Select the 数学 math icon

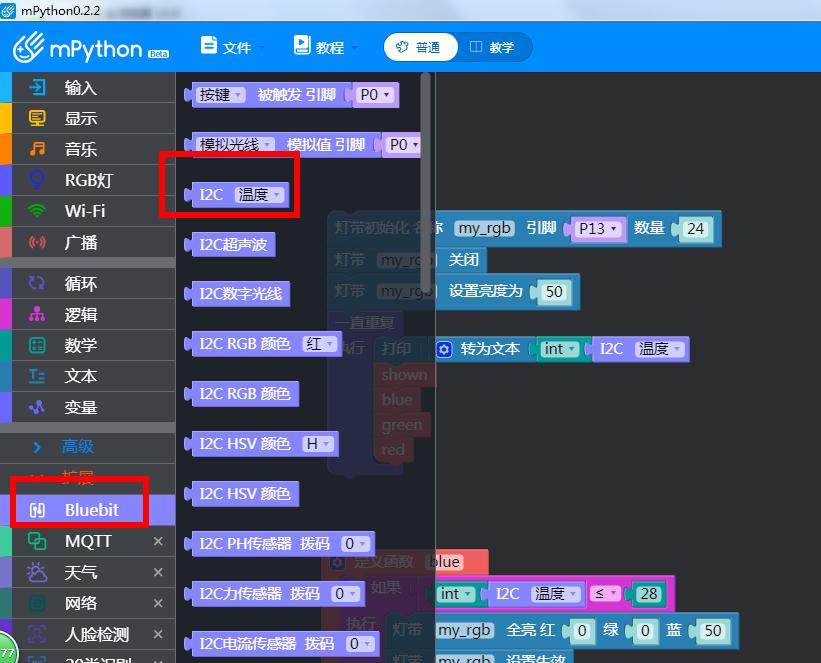pyautogui.click(x=37, y=345)
